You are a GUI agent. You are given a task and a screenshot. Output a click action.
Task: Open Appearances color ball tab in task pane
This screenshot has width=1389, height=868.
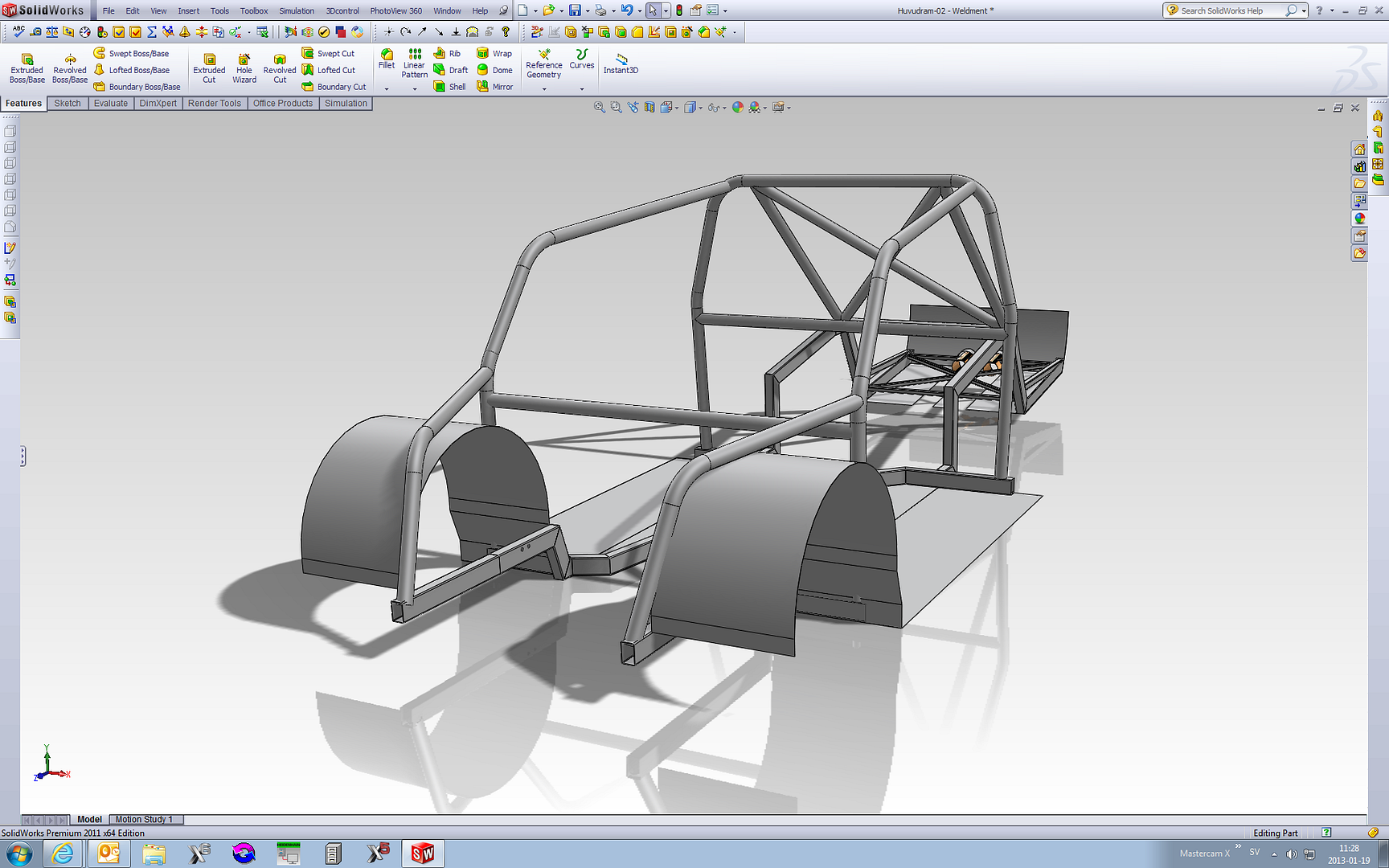click(x=1359, y=218)
